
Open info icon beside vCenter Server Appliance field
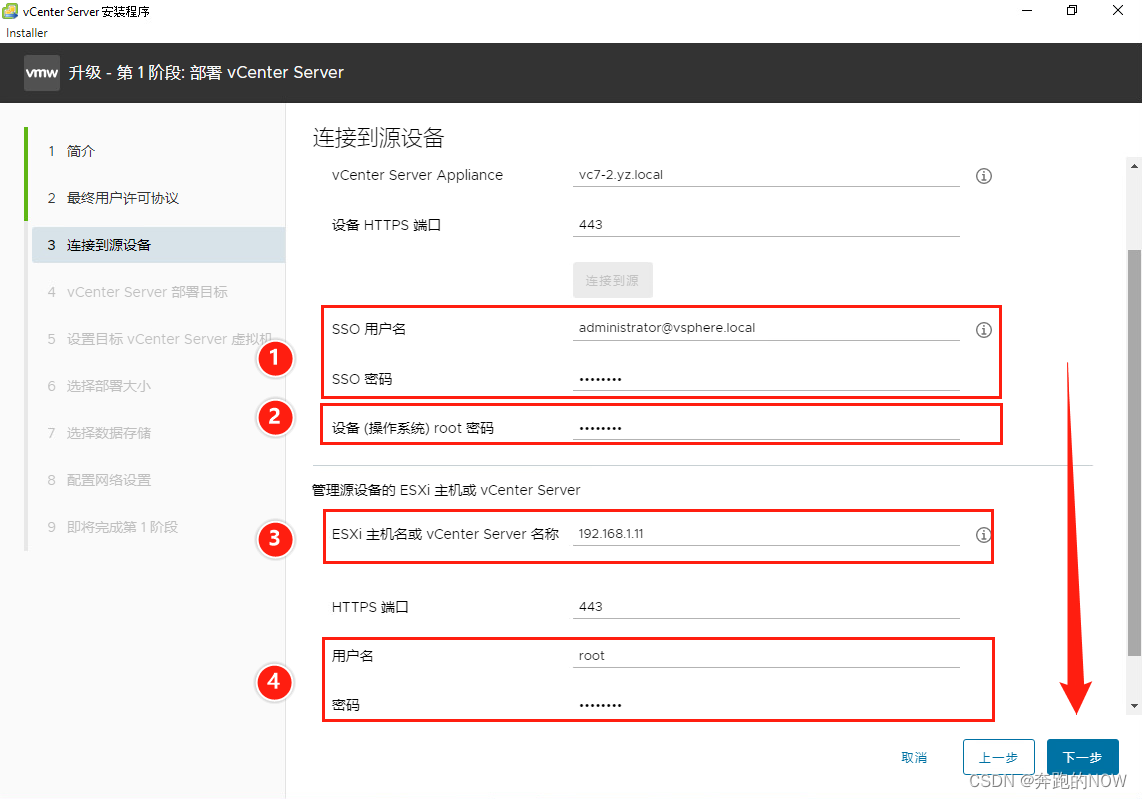click(983, 176)
